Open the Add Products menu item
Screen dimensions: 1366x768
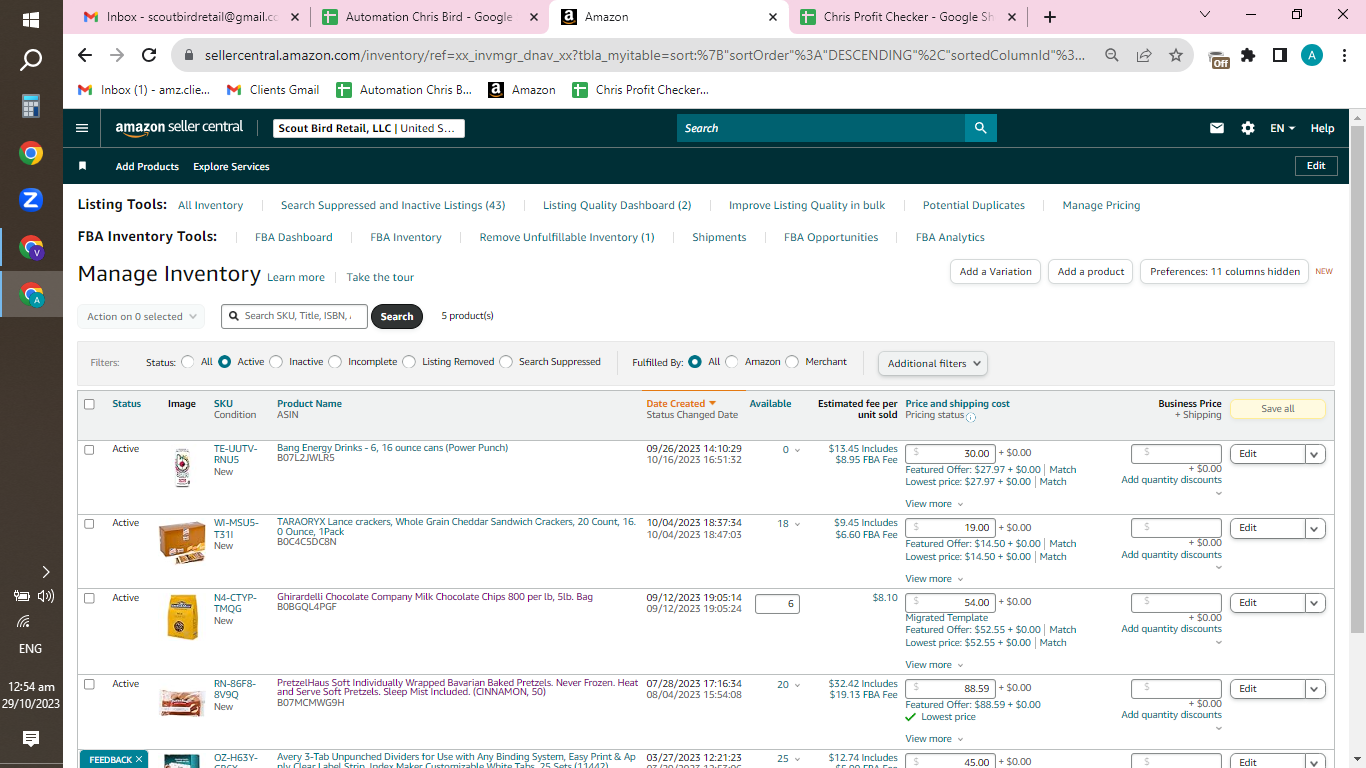click(147, 167)
